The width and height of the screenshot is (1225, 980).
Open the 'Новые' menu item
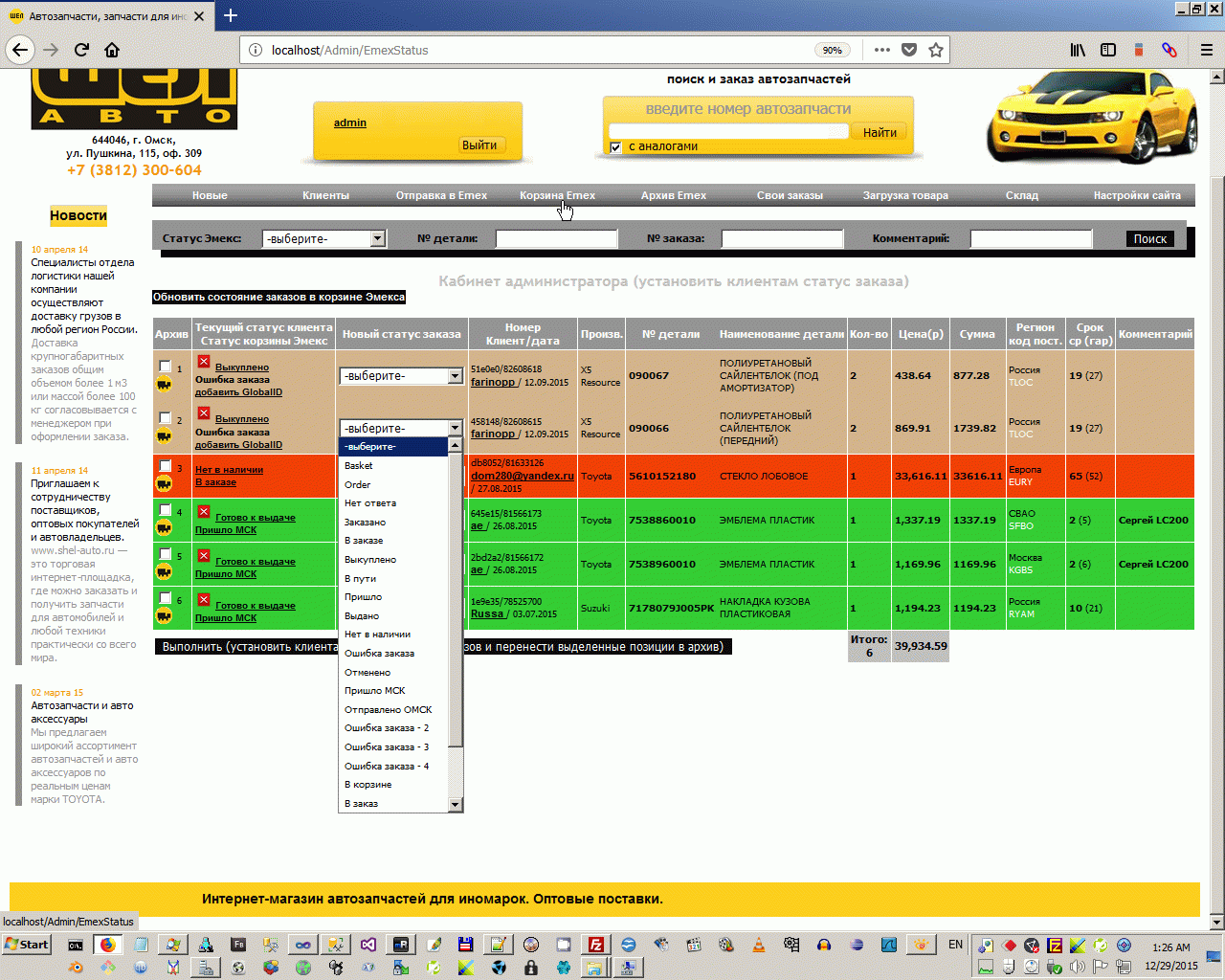point(210,195)
